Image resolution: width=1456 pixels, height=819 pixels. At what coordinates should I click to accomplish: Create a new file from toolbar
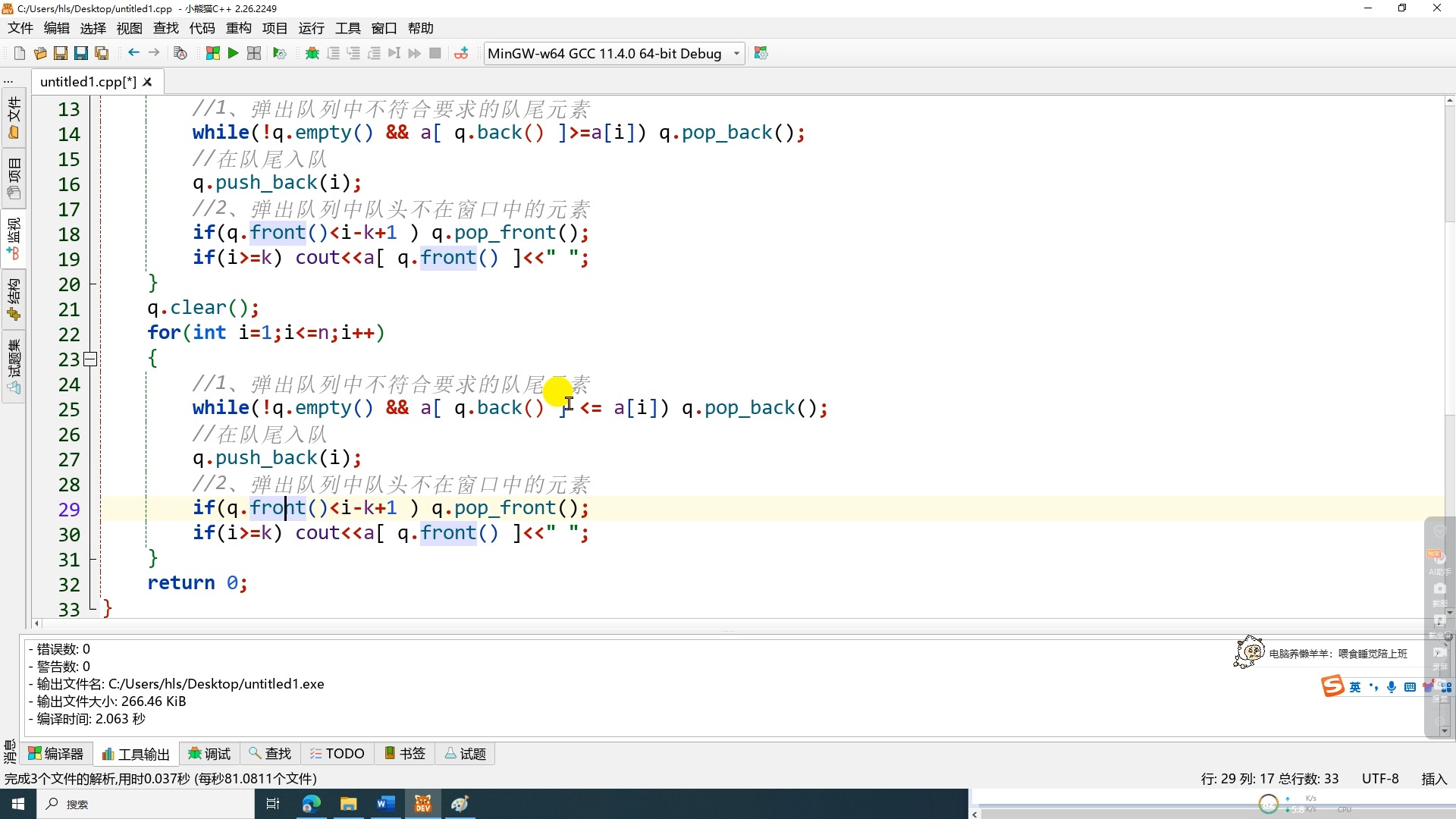[x=20, y=53]
